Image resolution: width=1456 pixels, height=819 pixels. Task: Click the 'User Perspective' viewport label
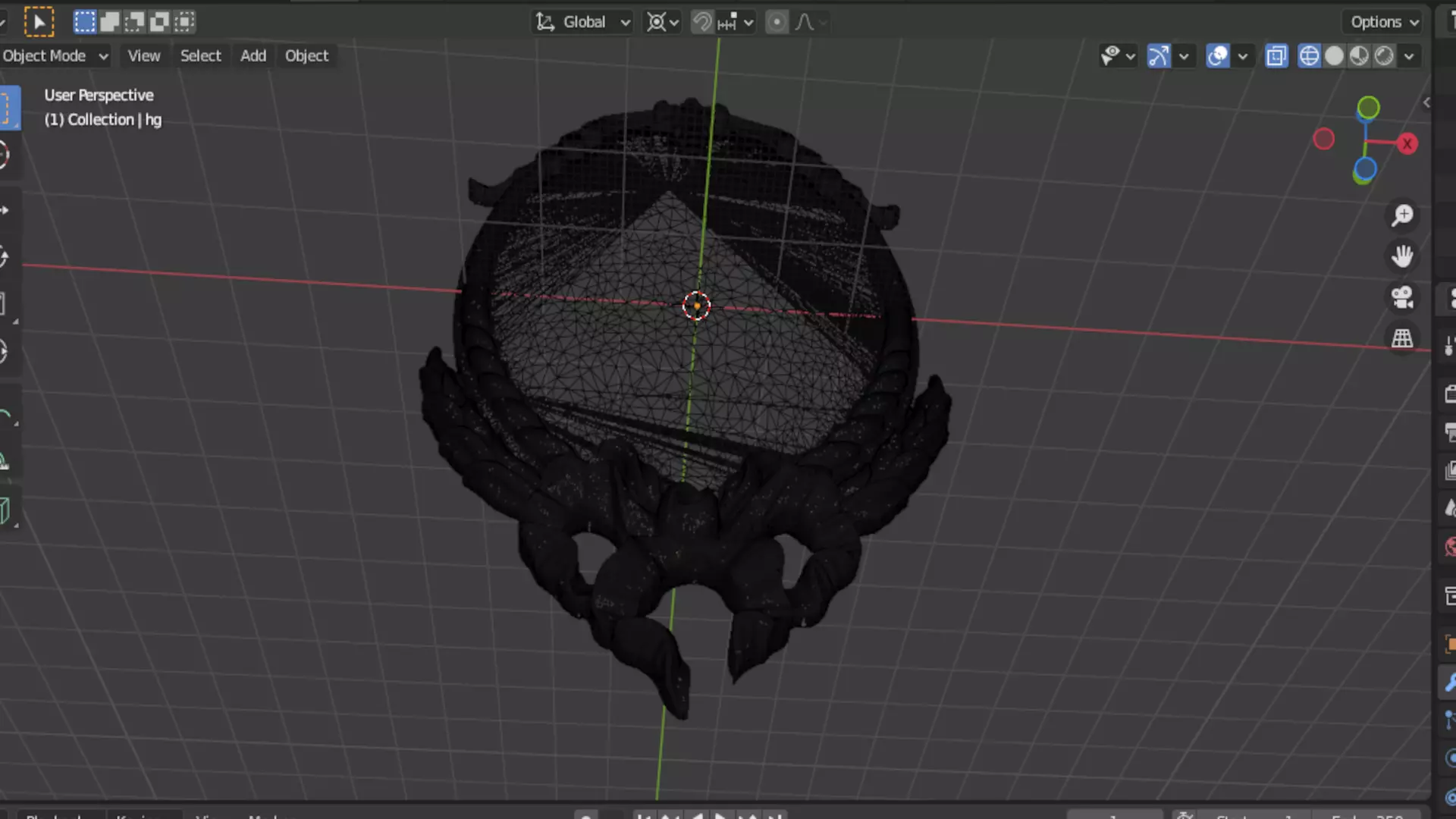[99, 95]
